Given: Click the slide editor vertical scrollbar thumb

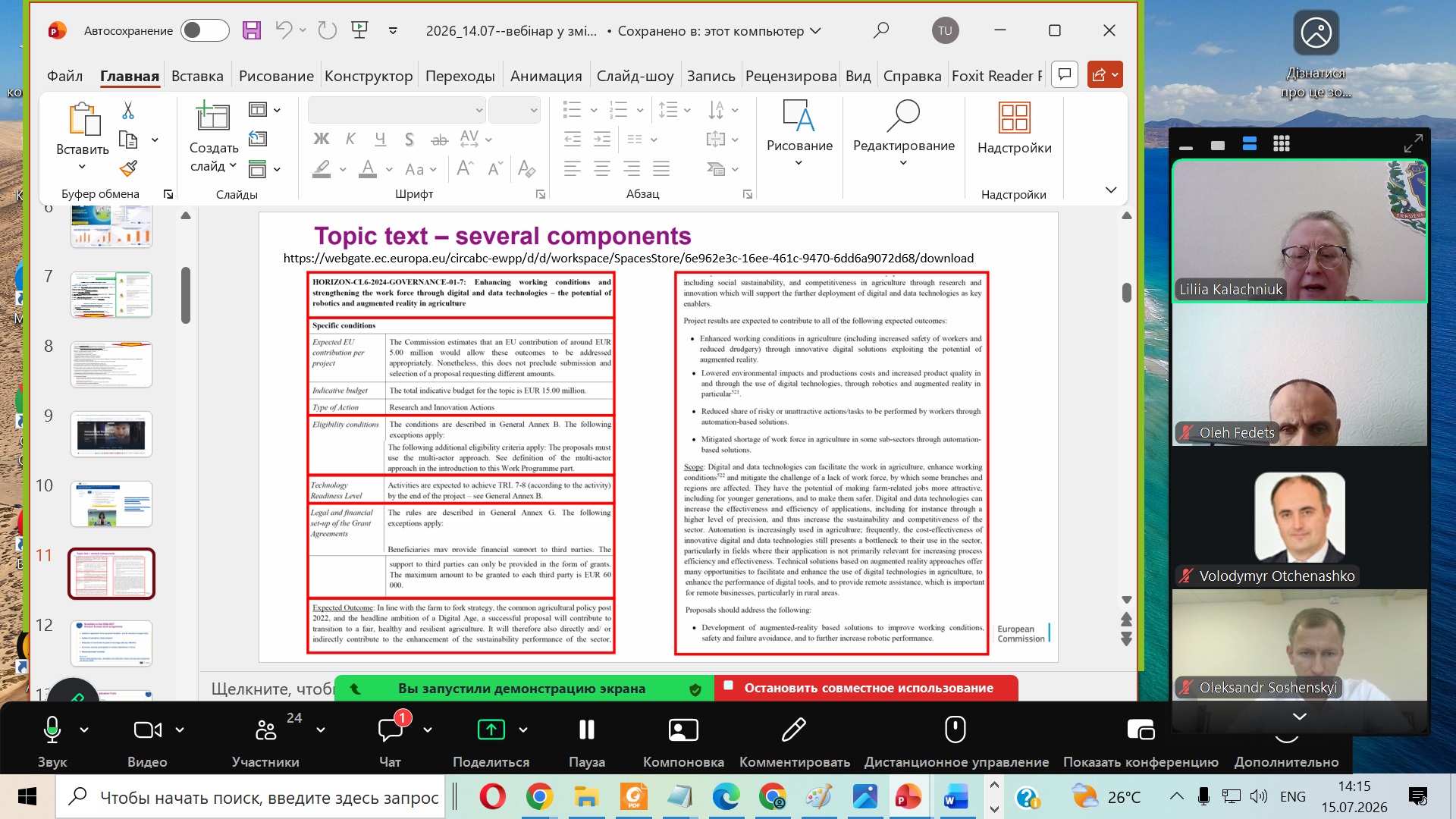Looking at the screenshot, I should click(1127, 292).
